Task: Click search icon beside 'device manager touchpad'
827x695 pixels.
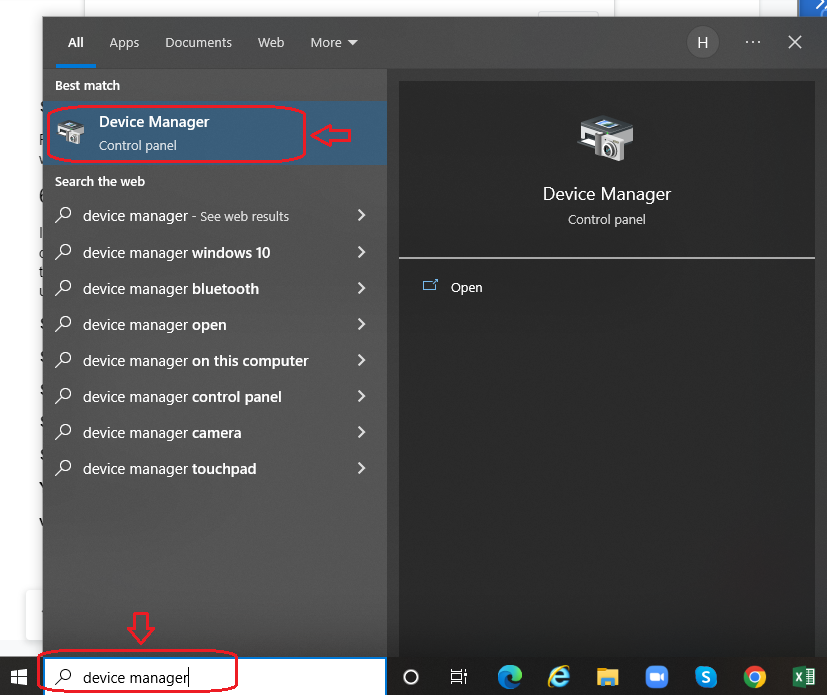Action: (63, 468)
